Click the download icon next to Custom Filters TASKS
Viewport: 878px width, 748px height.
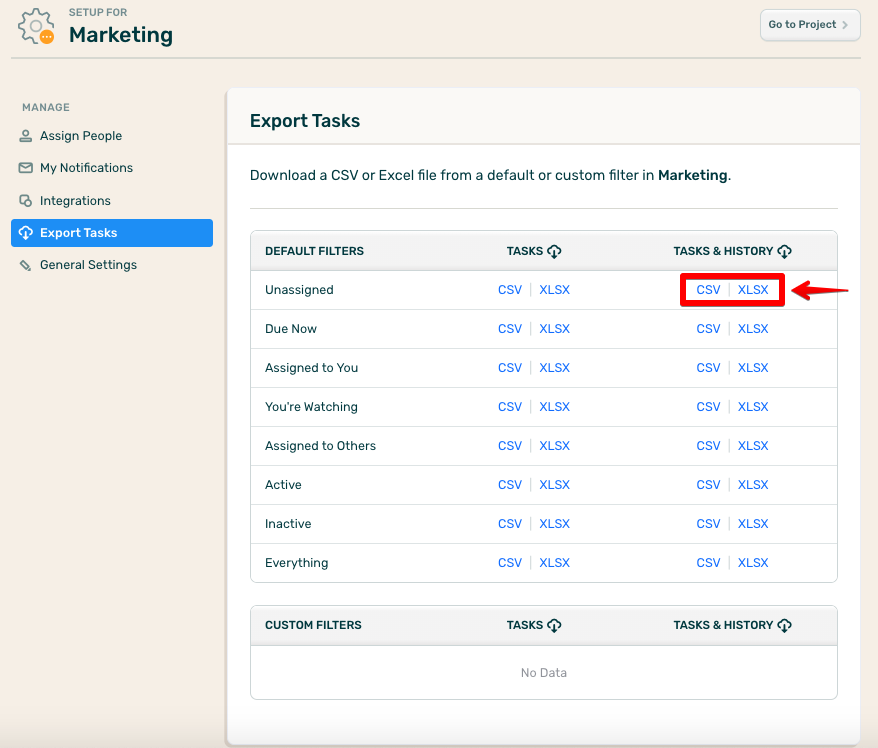click(554, 625)
